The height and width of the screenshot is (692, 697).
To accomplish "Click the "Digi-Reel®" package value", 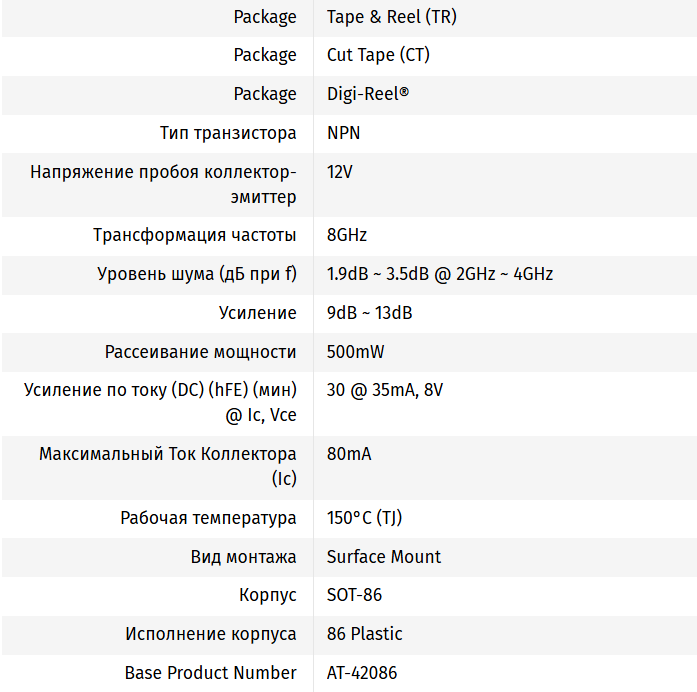I will tap(368, 94).
